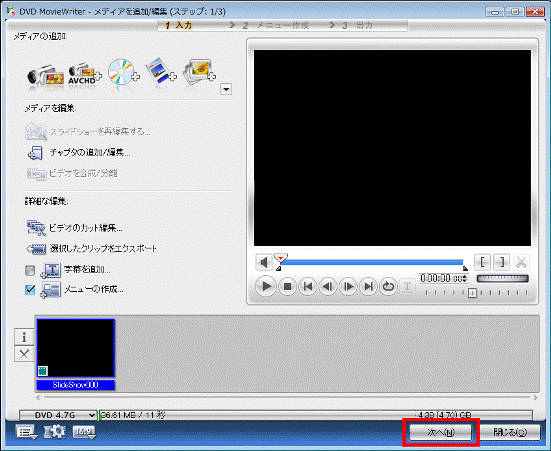Open メニューの作成 menu editor icon
This screenshot has height=451, width=551.
pos(51,290)
